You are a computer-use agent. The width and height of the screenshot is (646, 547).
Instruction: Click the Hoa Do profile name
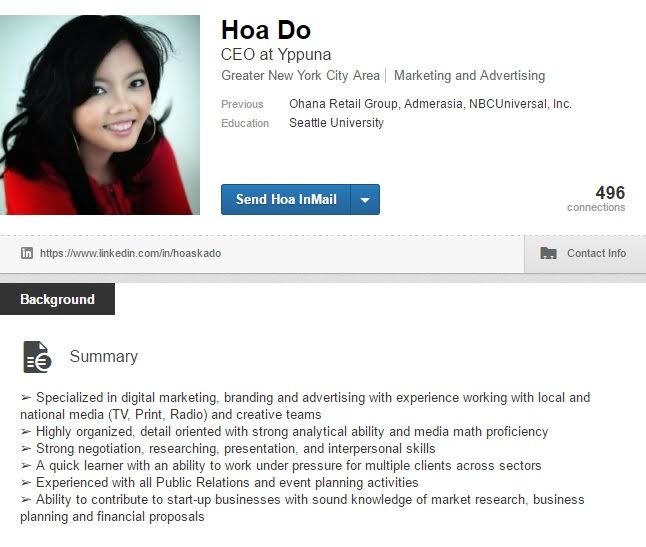click(266, 30)
